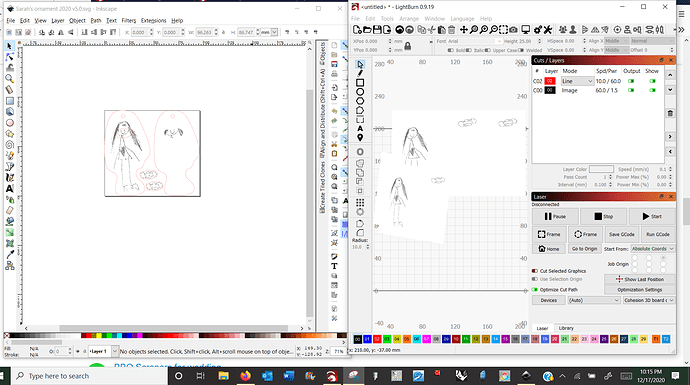Click the Save GCode button

point(621,234)
